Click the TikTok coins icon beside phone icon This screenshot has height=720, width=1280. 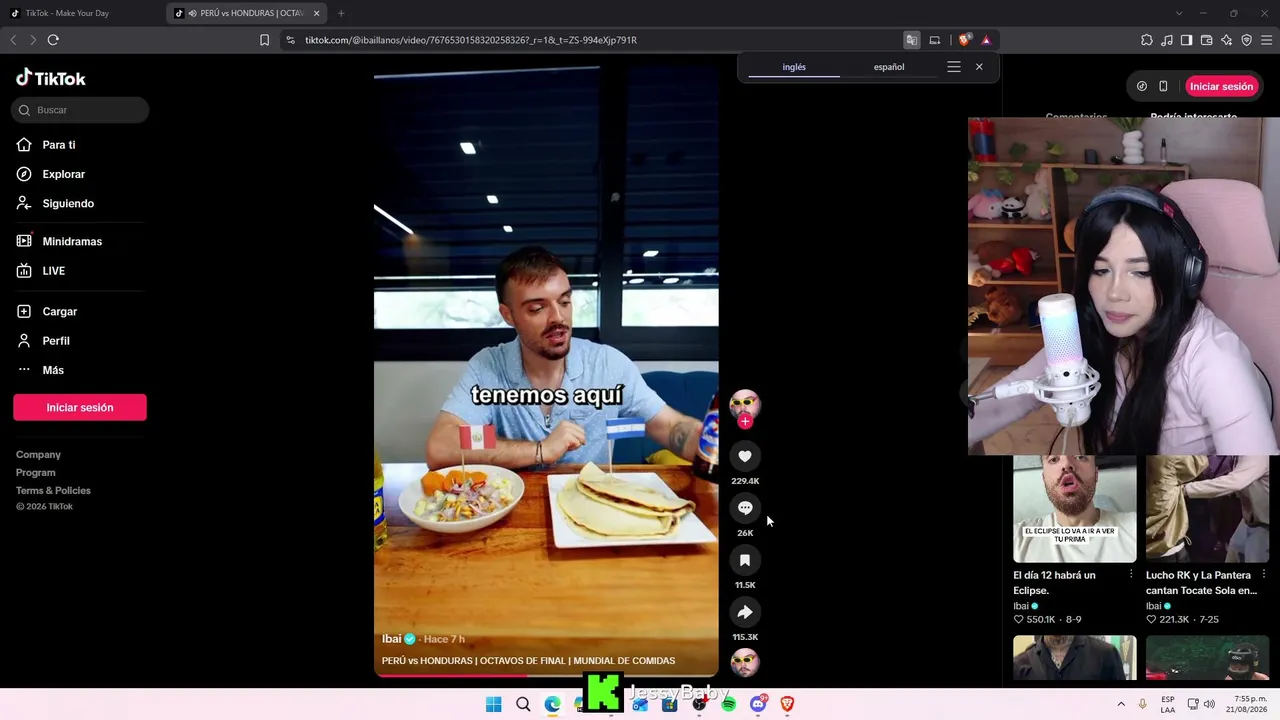tap(1142, 86)
